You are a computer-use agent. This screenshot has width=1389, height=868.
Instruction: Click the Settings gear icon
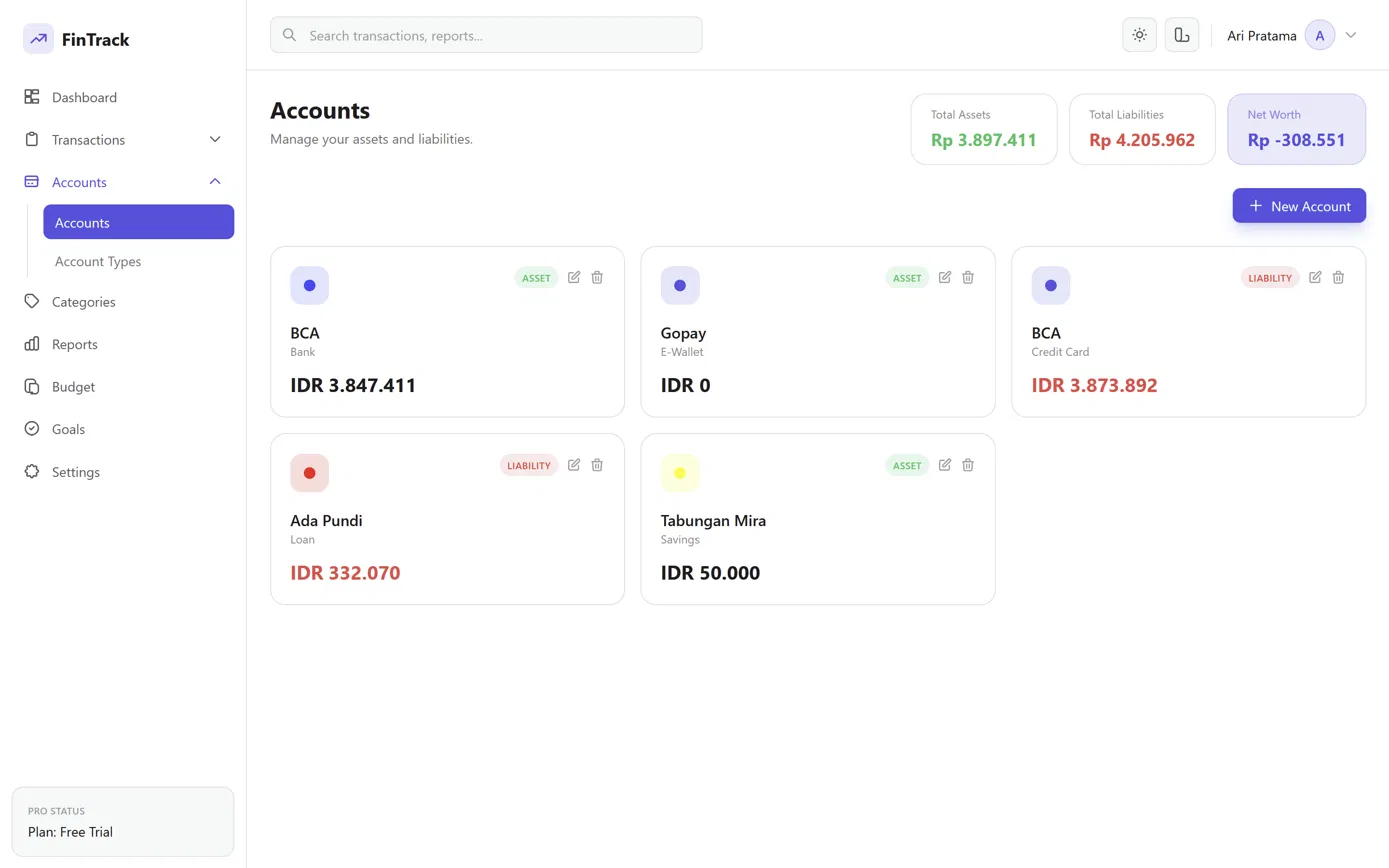pos(32,472)
